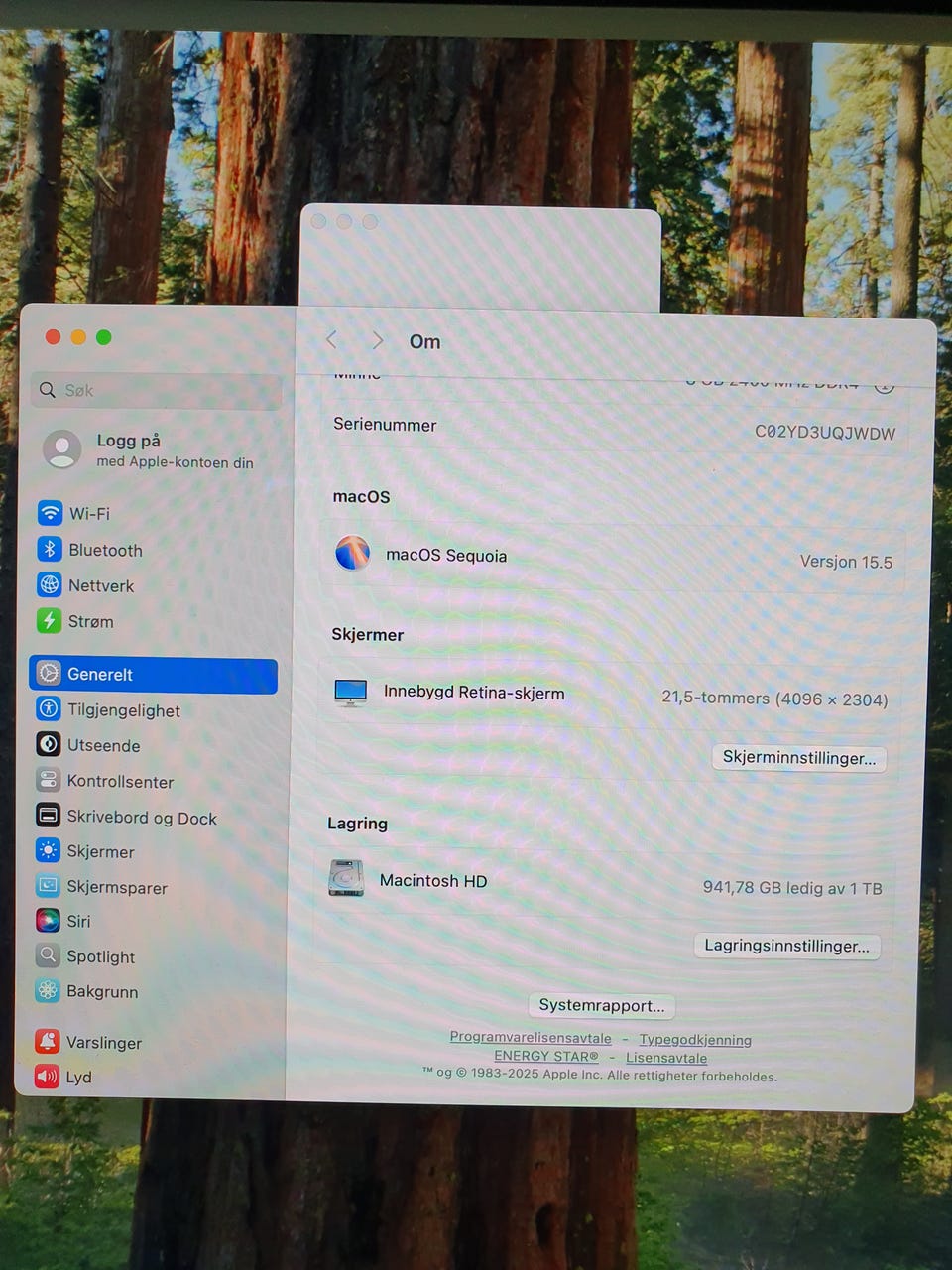Select the Bluetooth icon in sidebar
The image size is (952, 1270).
click(x=50, y=549)
